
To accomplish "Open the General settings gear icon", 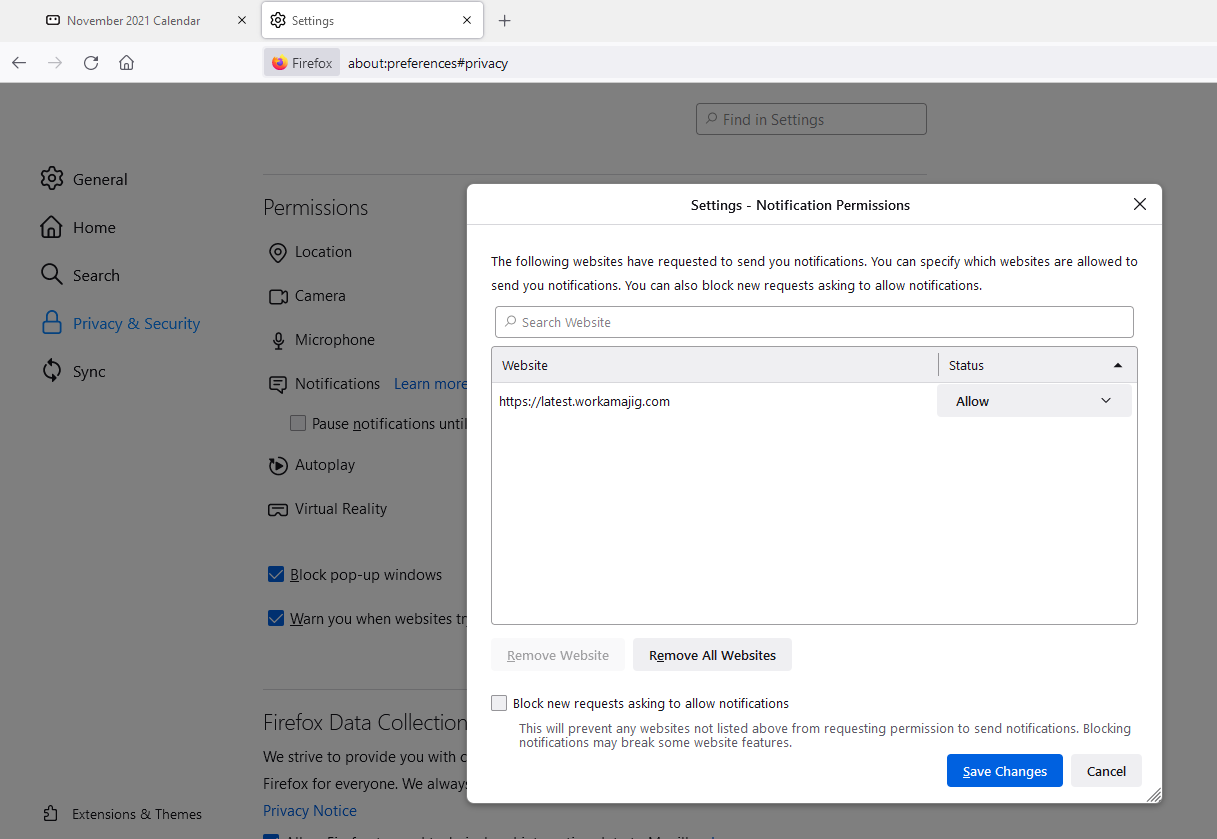I will point(51,179).
